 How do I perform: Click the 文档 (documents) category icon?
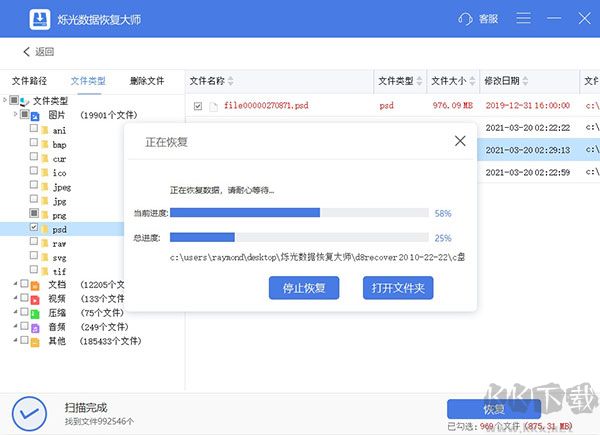tap(35, 284)
